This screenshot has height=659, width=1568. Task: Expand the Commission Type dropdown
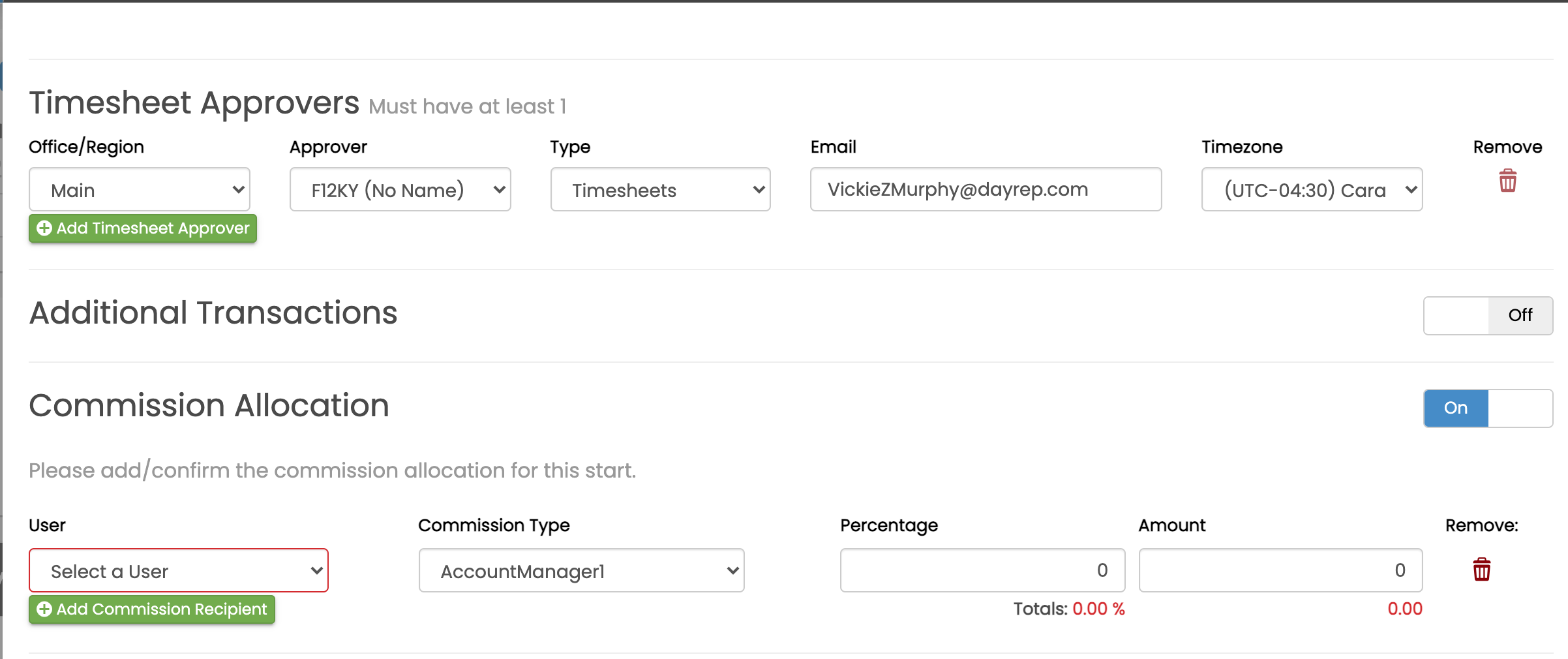coord(581,571)
